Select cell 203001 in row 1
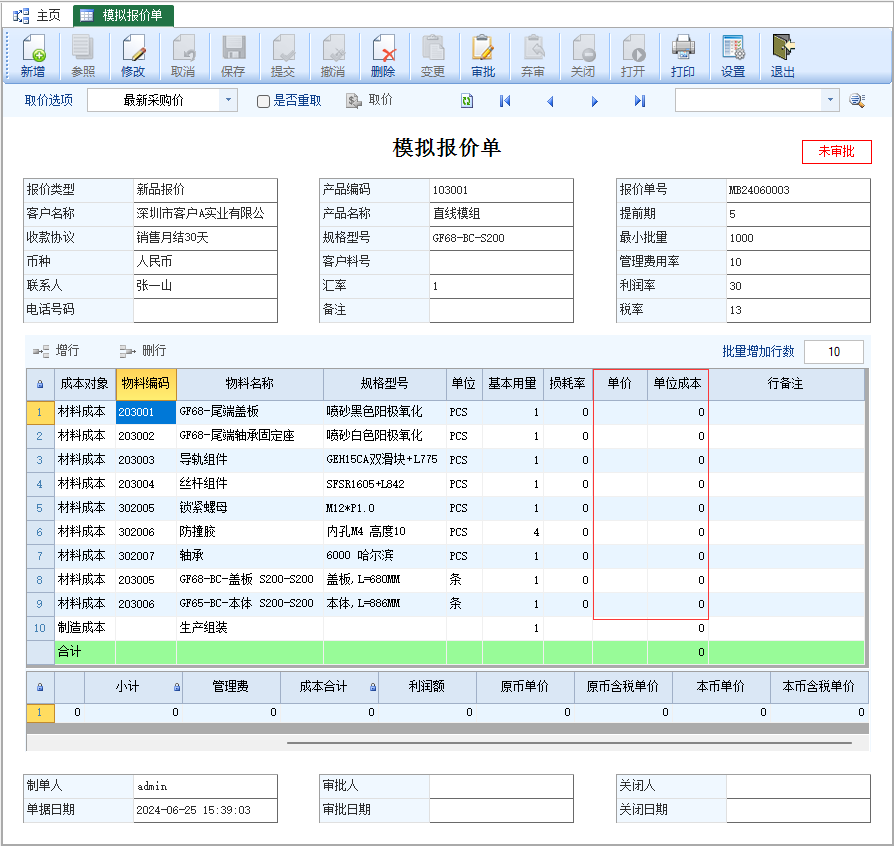894x846 pixels. pos(146,412)
